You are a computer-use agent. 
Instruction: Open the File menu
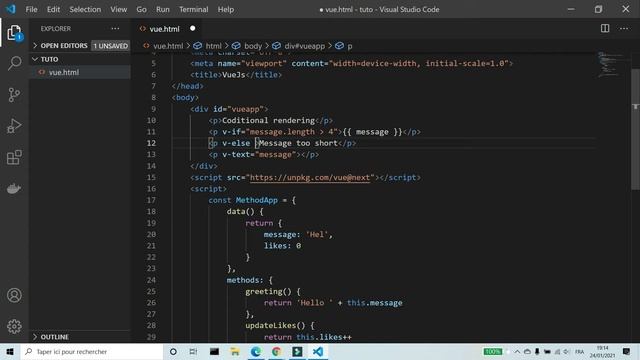(x=31, y=9)
